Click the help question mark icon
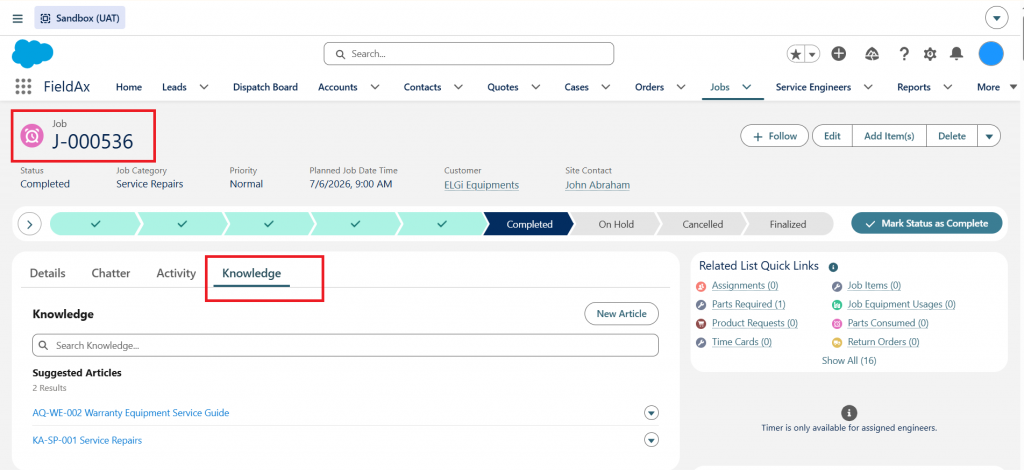This screenshot has height=470, width=1024. coord(904,54)
